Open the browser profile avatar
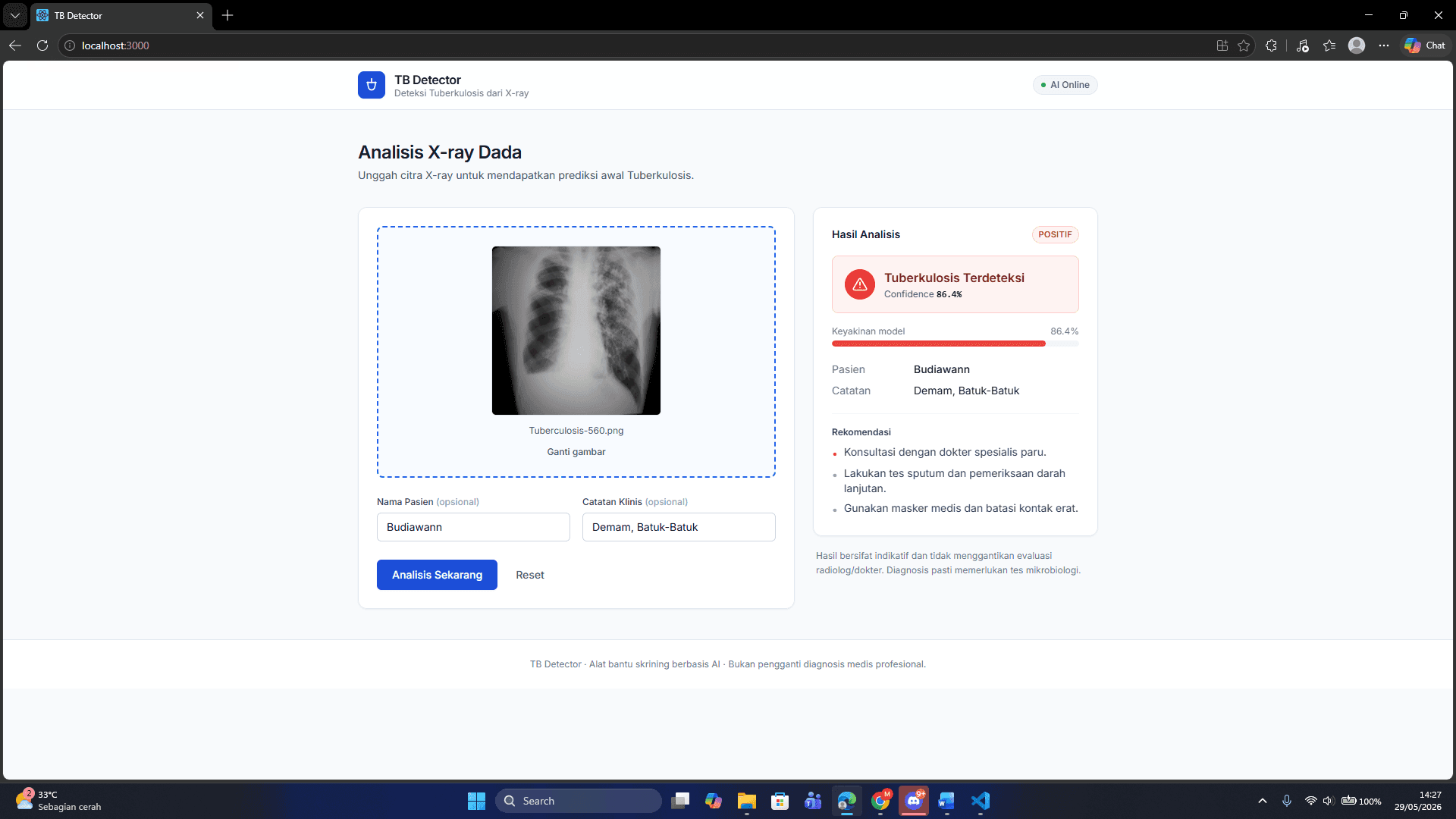1456x819 pixels. pyautogui.click(x=1357, y=45)
